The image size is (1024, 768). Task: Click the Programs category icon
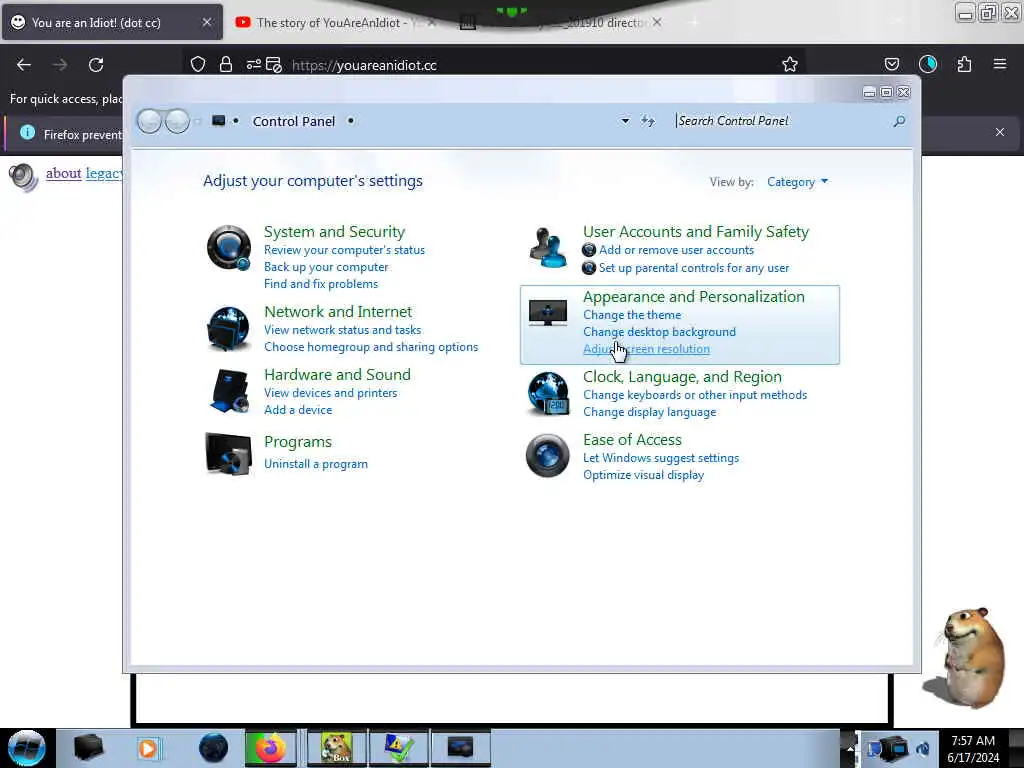tap(229, 453)
